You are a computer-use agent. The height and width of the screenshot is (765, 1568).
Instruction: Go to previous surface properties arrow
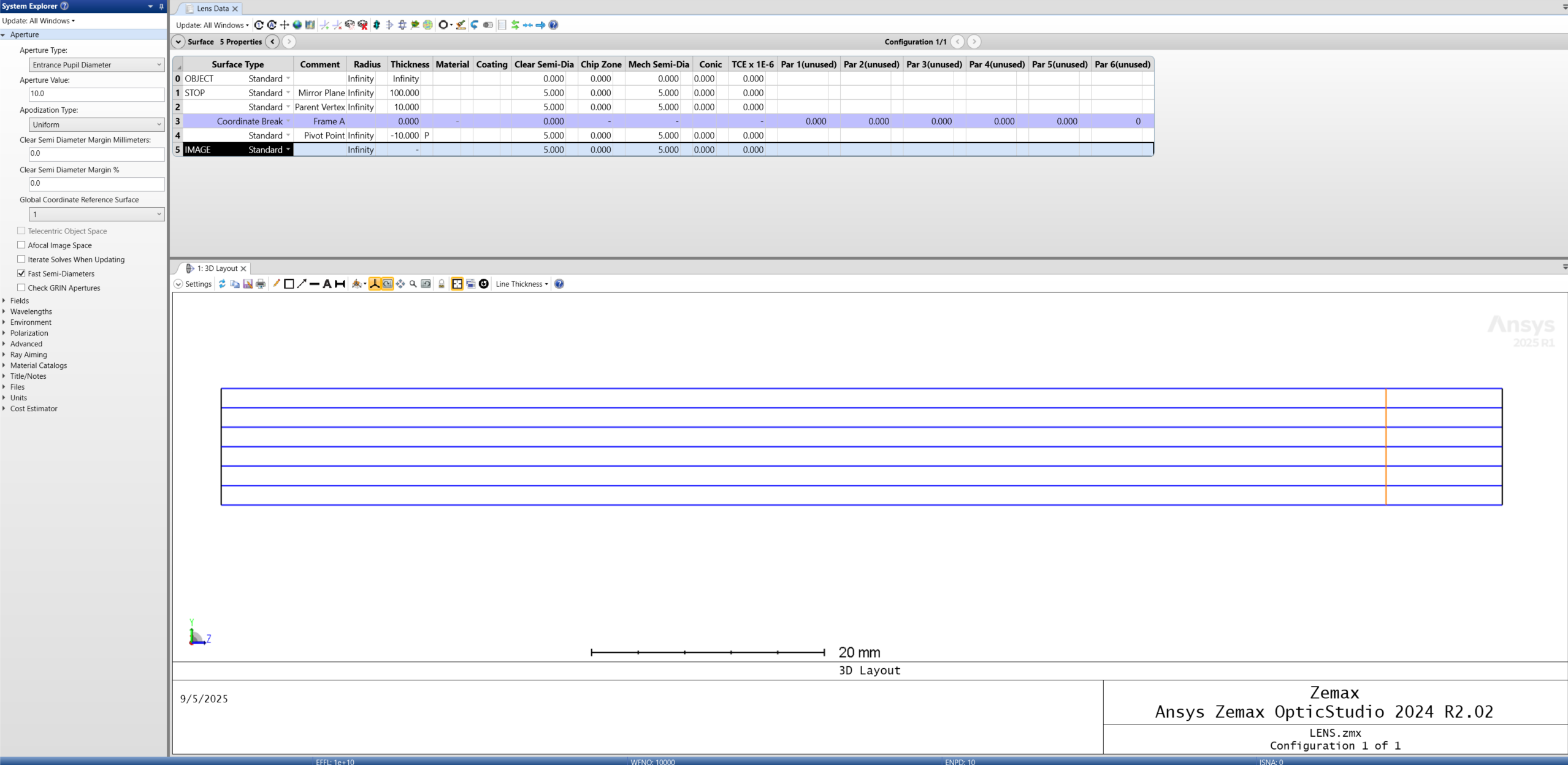pos(273,42)
